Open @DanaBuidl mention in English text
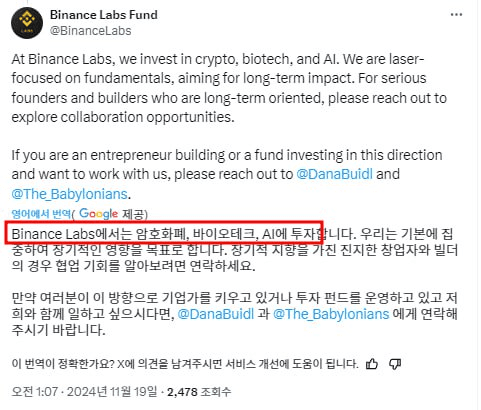This screenshot has width=481, height=410. [x=334, y=174]
